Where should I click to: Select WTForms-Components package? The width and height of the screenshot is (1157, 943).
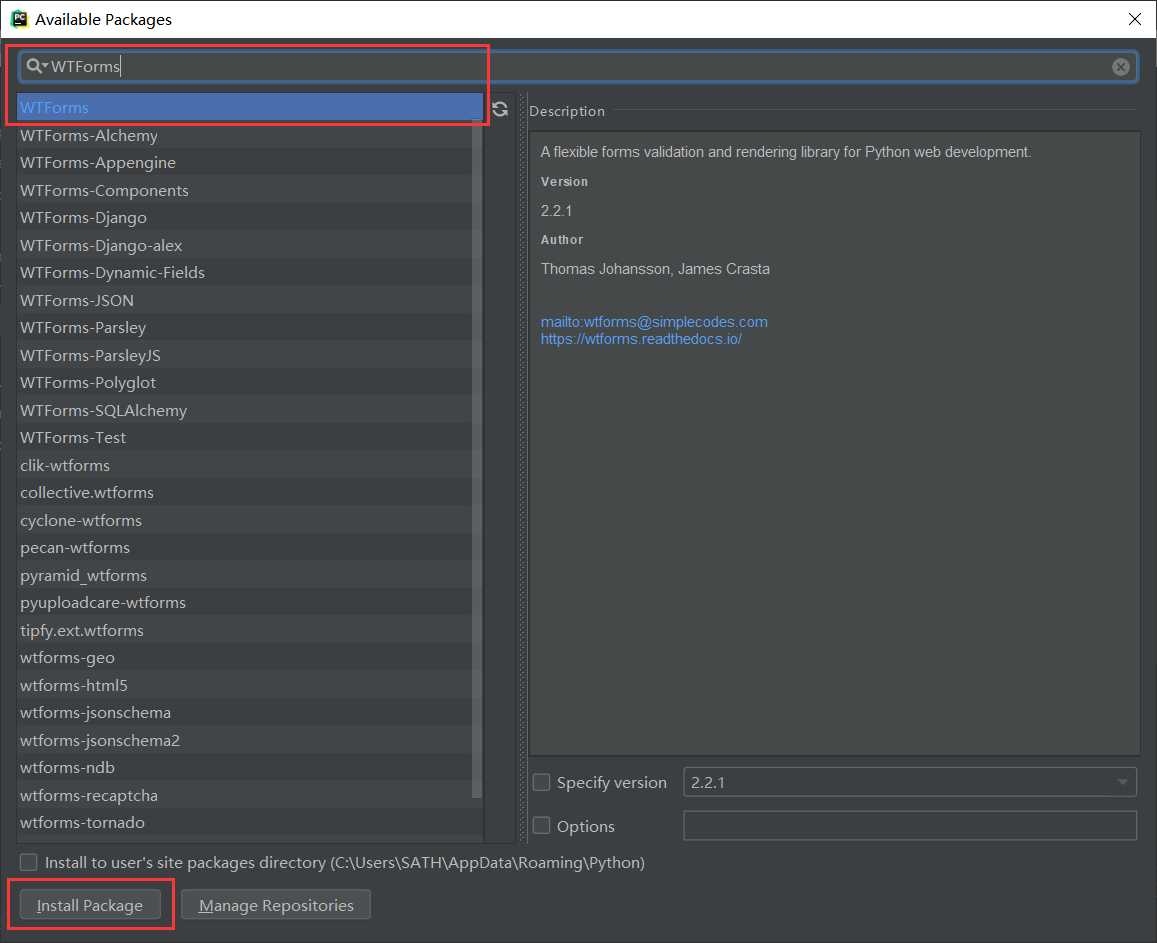click(244, 190)
